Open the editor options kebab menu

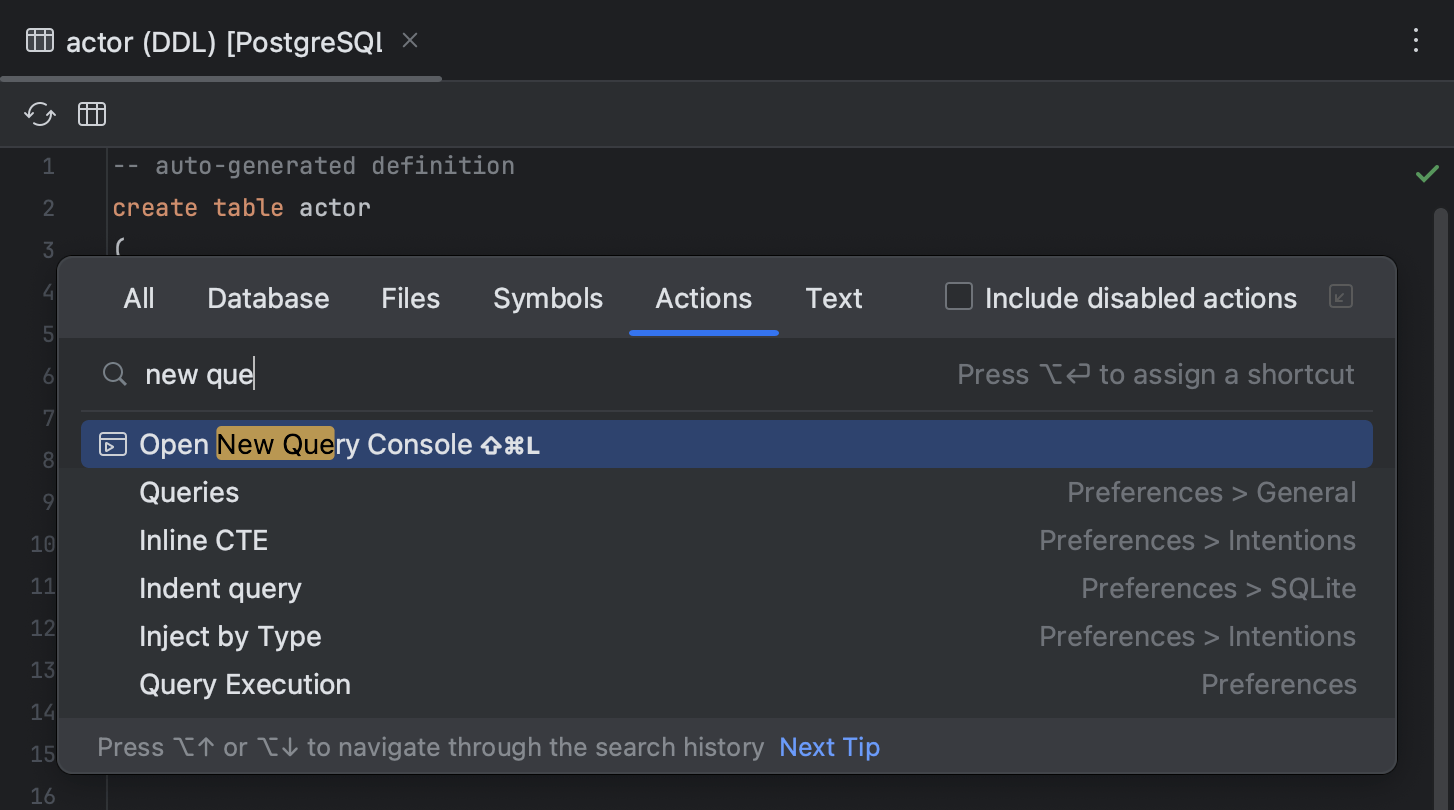(x=1415, y=41)
